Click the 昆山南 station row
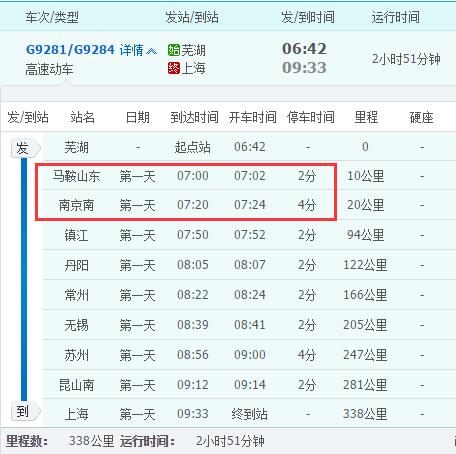 249,385
